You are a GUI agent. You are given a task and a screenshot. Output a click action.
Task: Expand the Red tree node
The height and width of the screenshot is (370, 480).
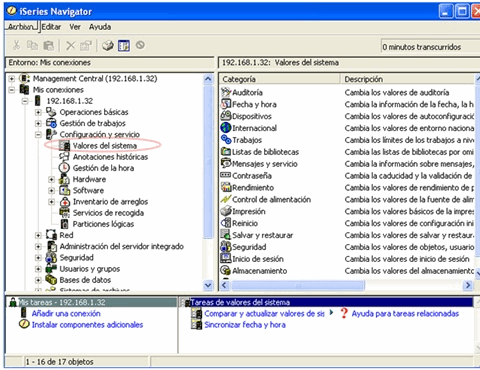[x=38, y=235]
